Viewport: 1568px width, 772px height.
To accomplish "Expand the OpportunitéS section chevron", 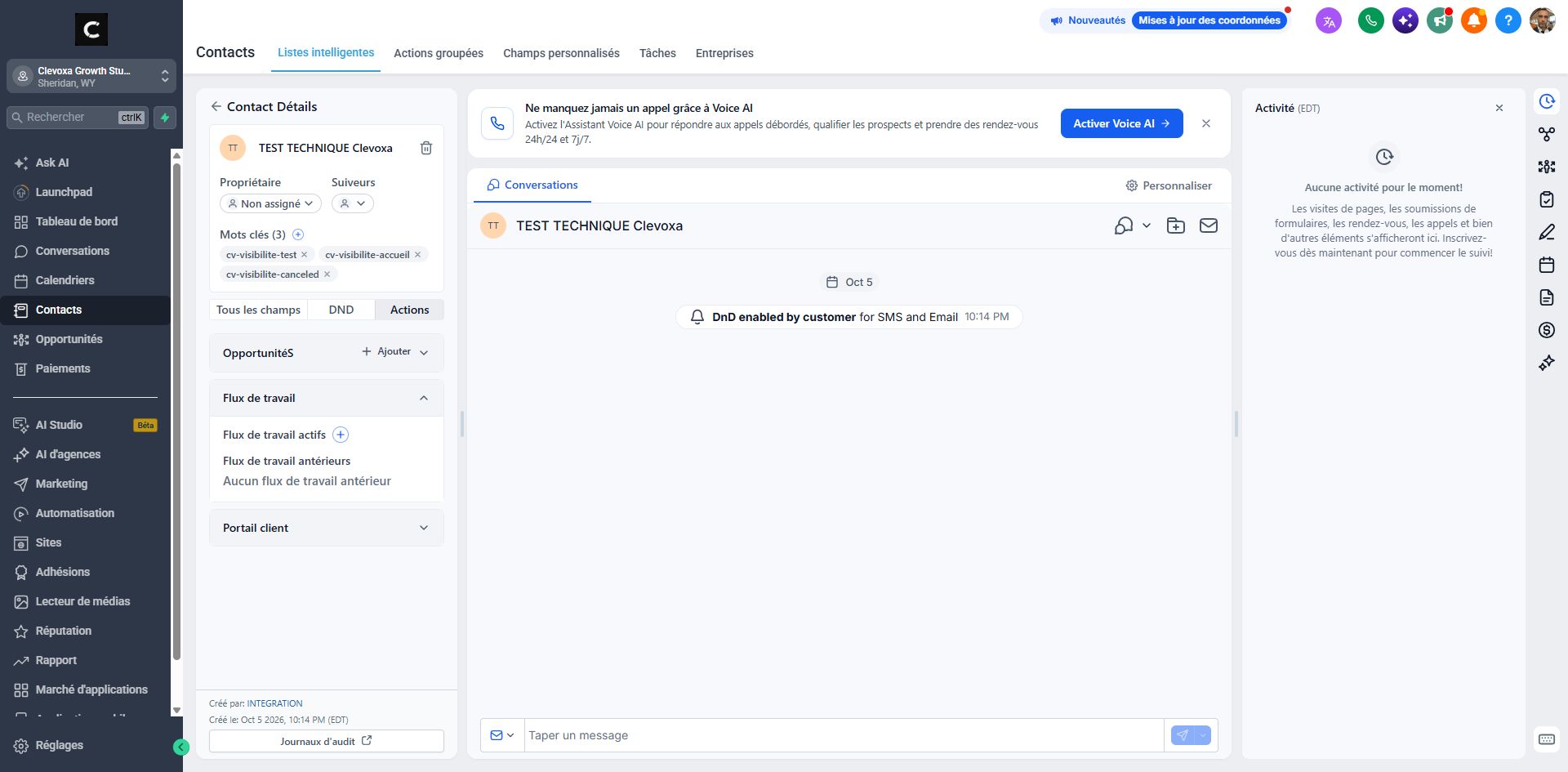I will point(424,352).
